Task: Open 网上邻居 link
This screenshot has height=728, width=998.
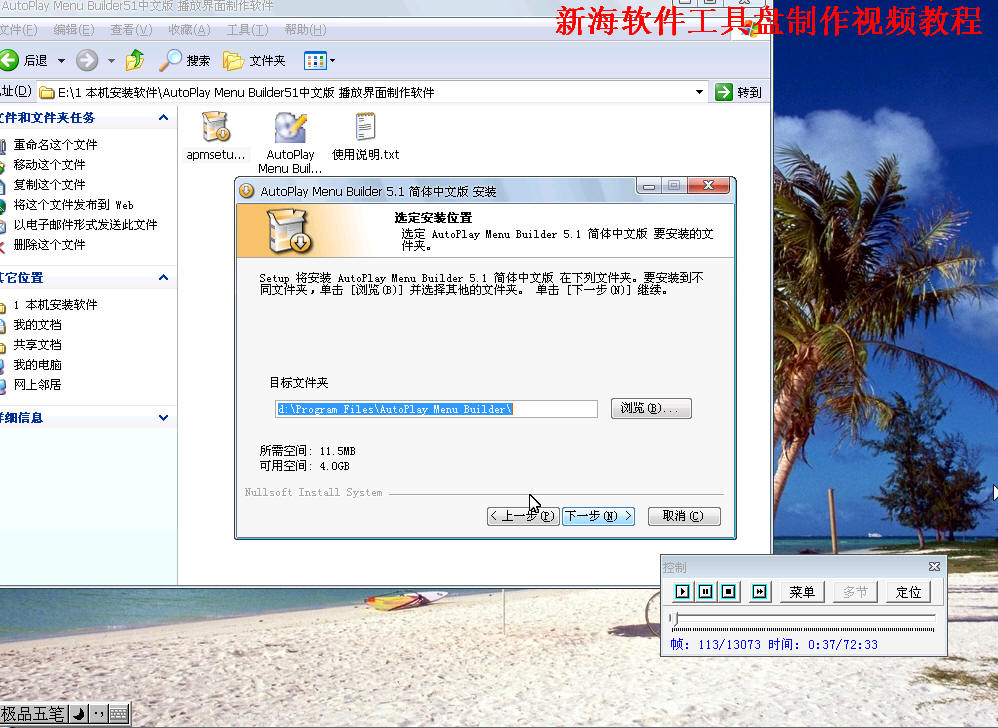Action: click(x=38, y=385)
